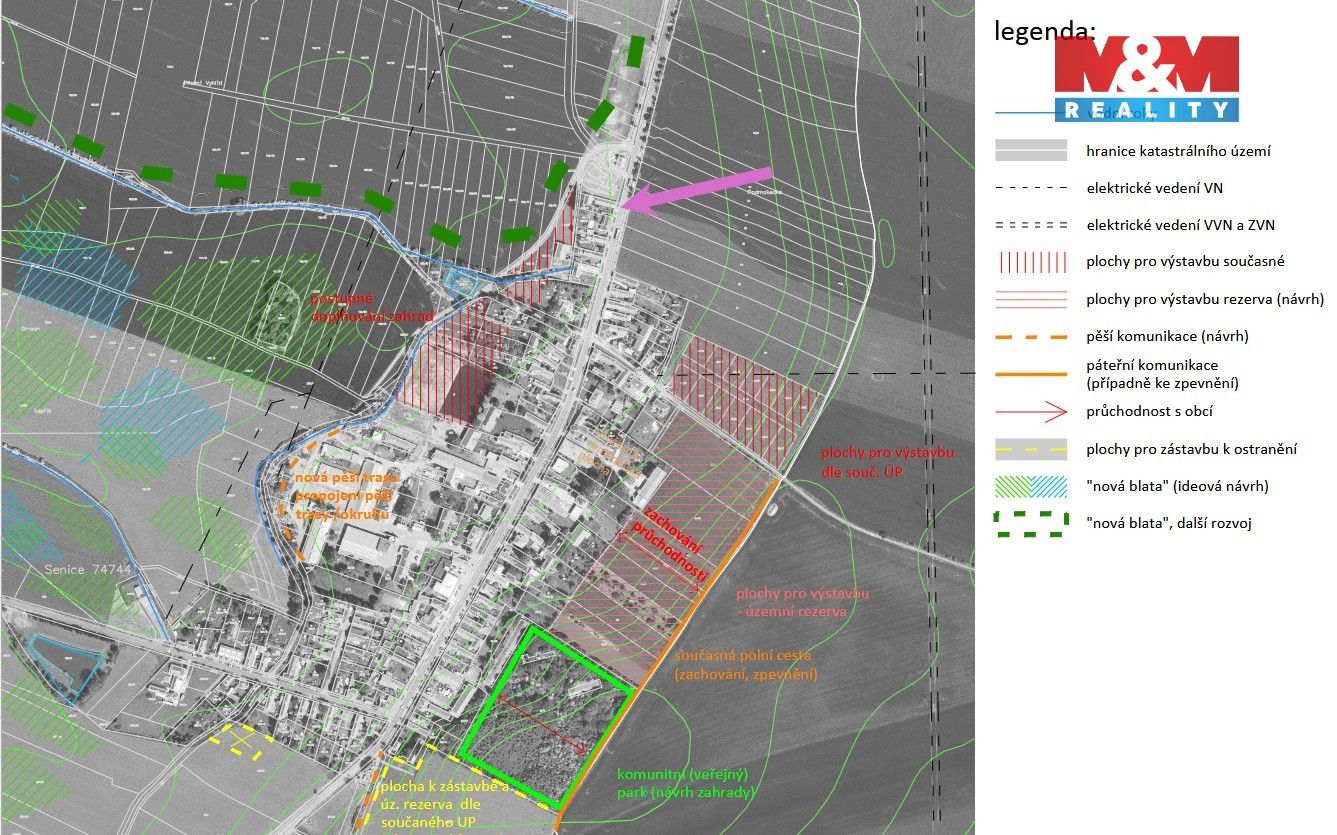Click the legend text 'elektrické vedení VN'
Viewport: 1337px width, 835px height.
(1154, 188)
